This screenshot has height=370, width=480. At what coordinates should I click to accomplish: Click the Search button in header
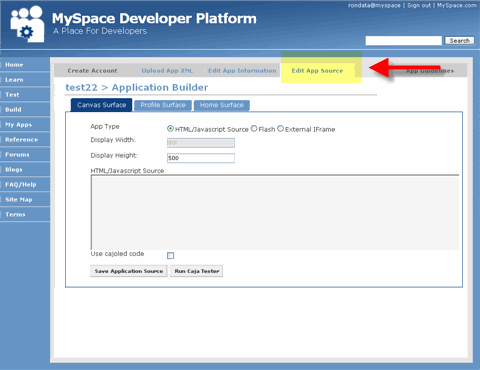coord(459,41)
